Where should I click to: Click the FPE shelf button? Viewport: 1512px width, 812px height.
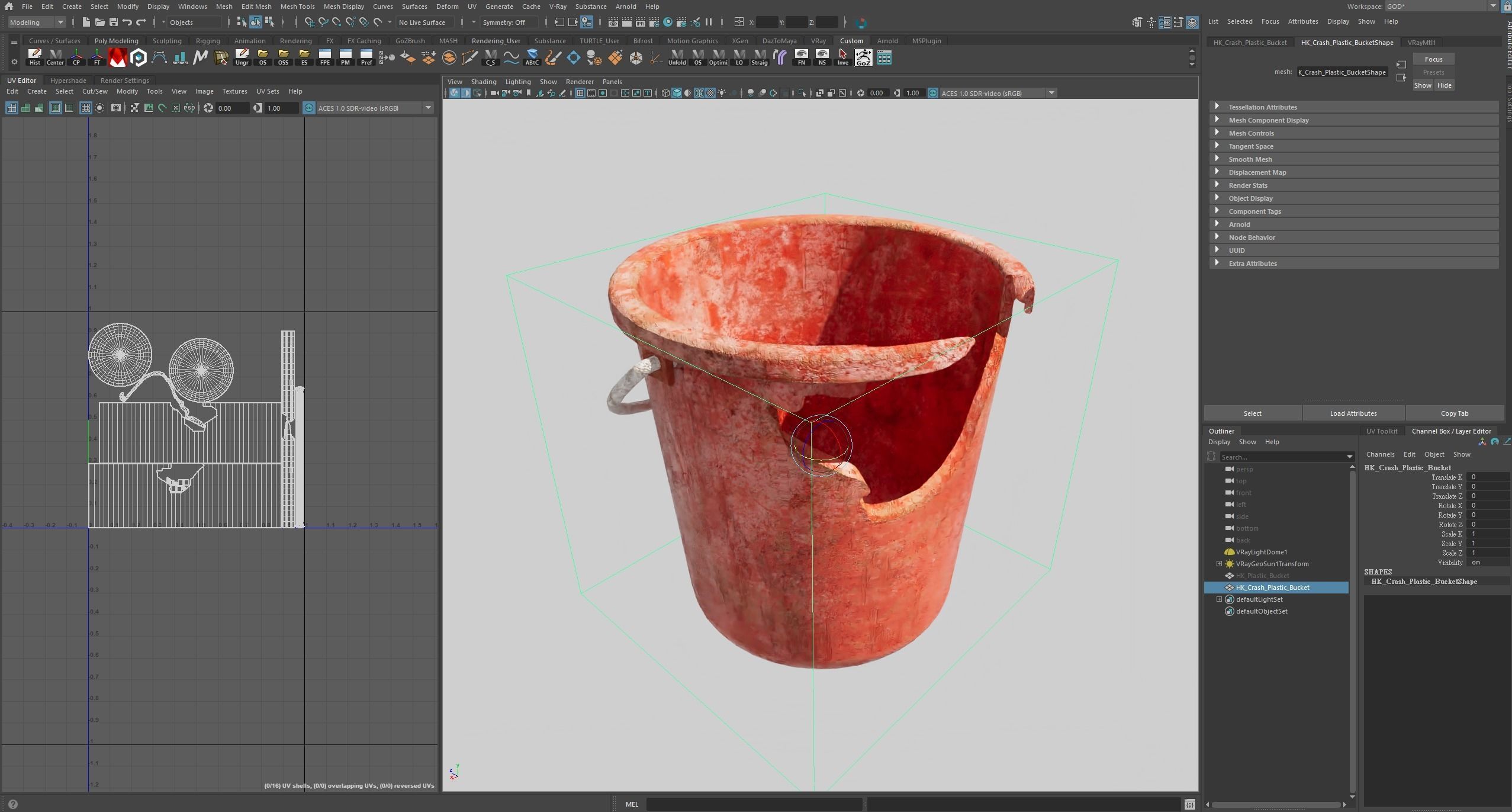tap(324, 57)
